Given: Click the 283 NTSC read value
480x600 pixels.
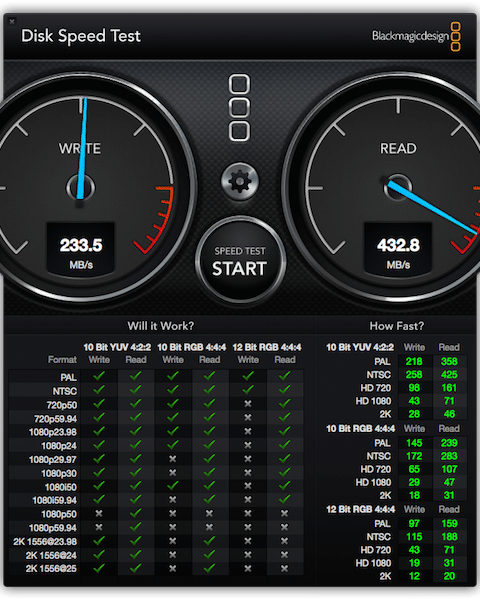Looking at the screenshot, I should 449,456.
